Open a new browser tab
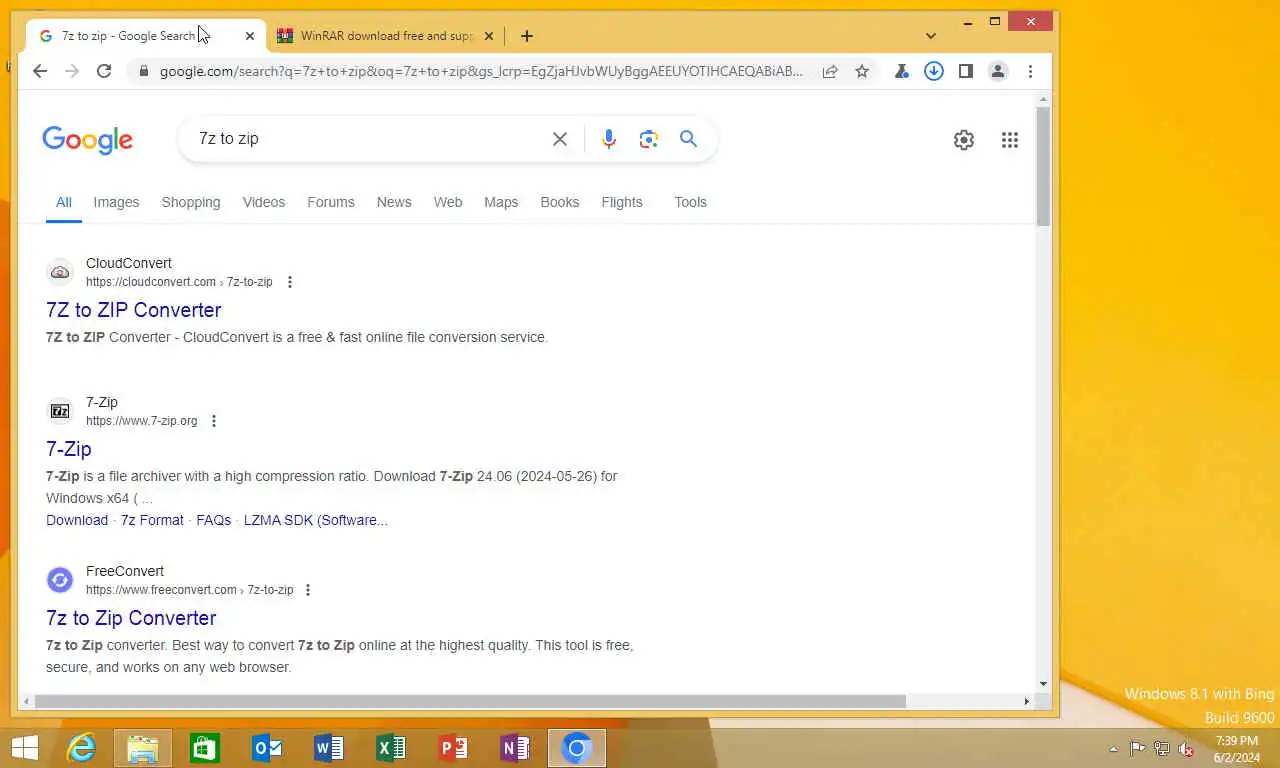The width and height of the screenshot is (1280, 768). point(527,36)
